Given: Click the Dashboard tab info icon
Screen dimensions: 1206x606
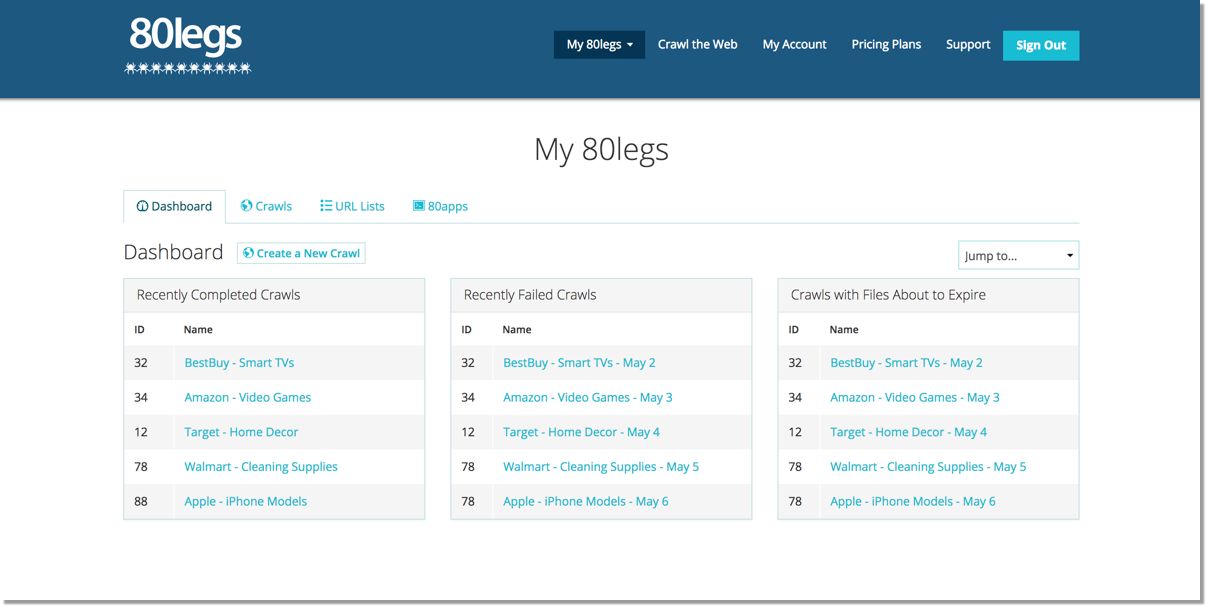Looking at the screenshot, I should (142, 206).
